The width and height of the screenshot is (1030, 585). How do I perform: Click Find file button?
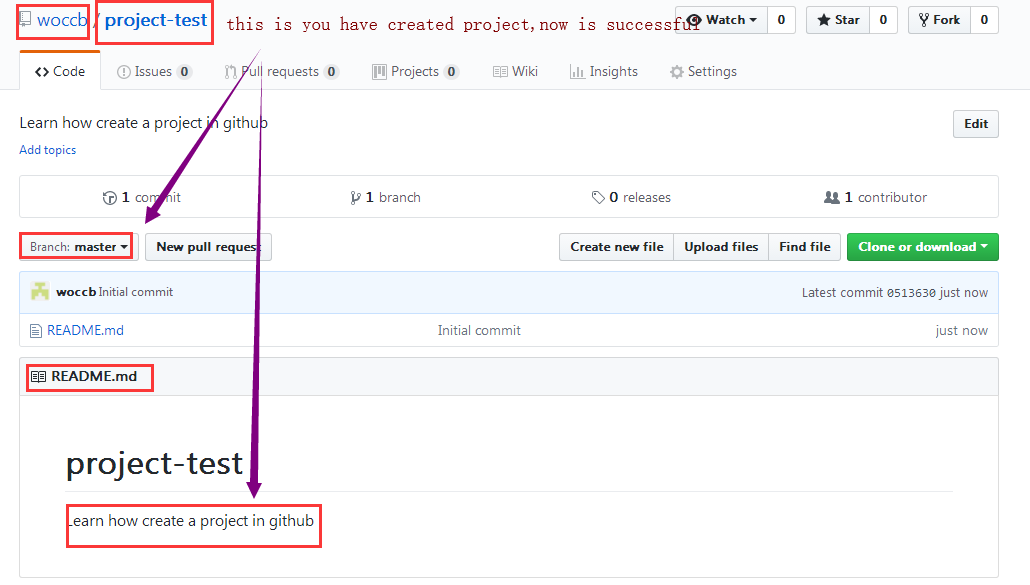click(805, 247)
